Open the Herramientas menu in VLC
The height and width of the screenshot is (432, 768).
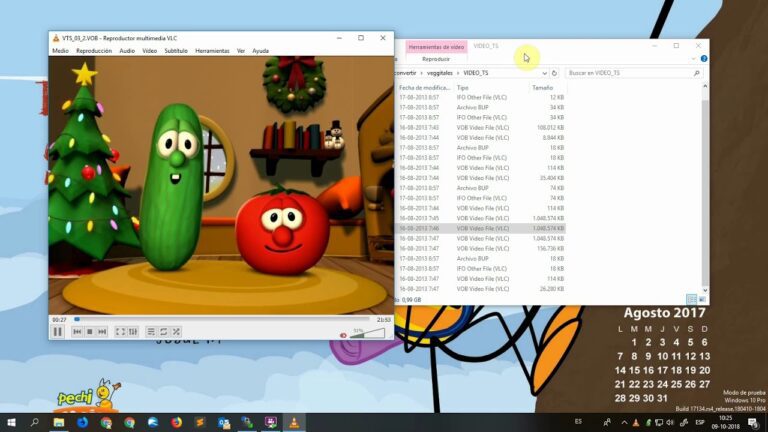(212, 51)
